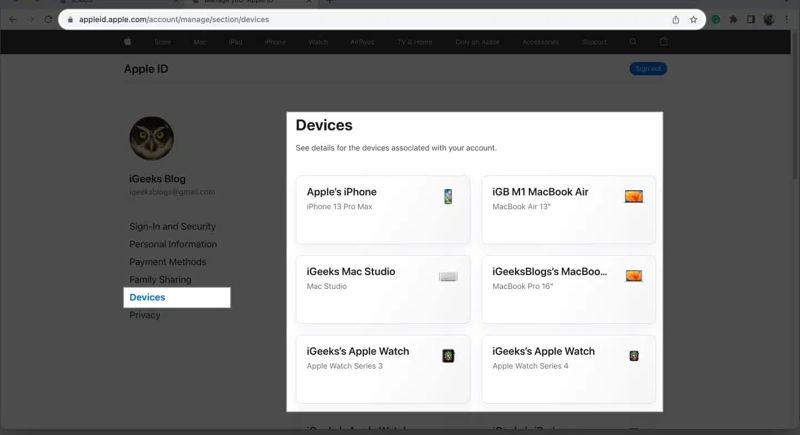
Task: Share the page using the share icon
Action: coord(676,19)
